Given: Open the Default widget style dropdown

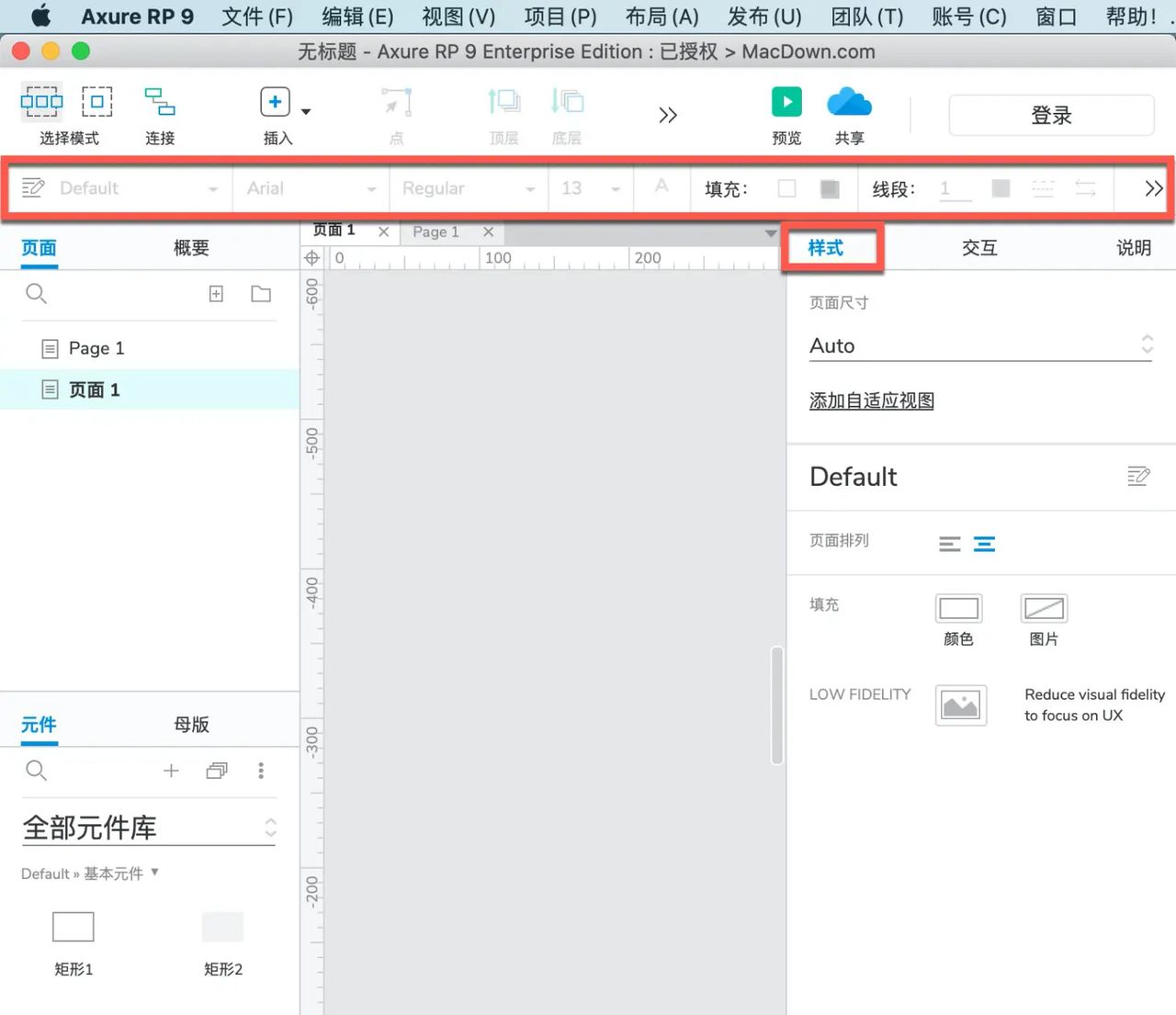Looking at the screenshot, I should (138, 188).
